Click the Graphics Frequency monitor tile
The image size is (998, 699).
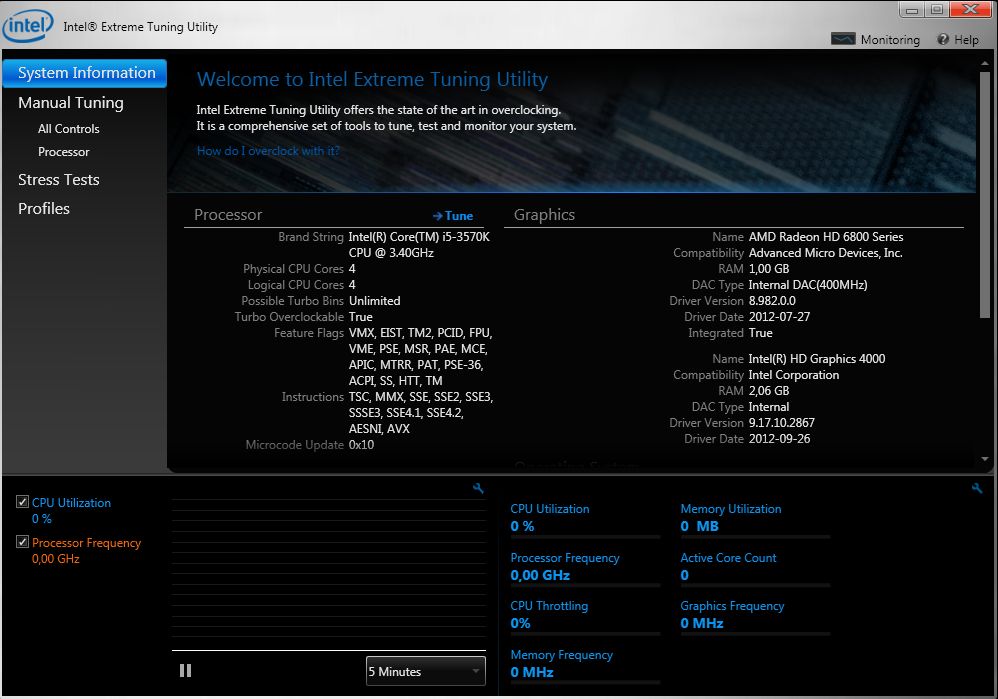pos(755,615)
